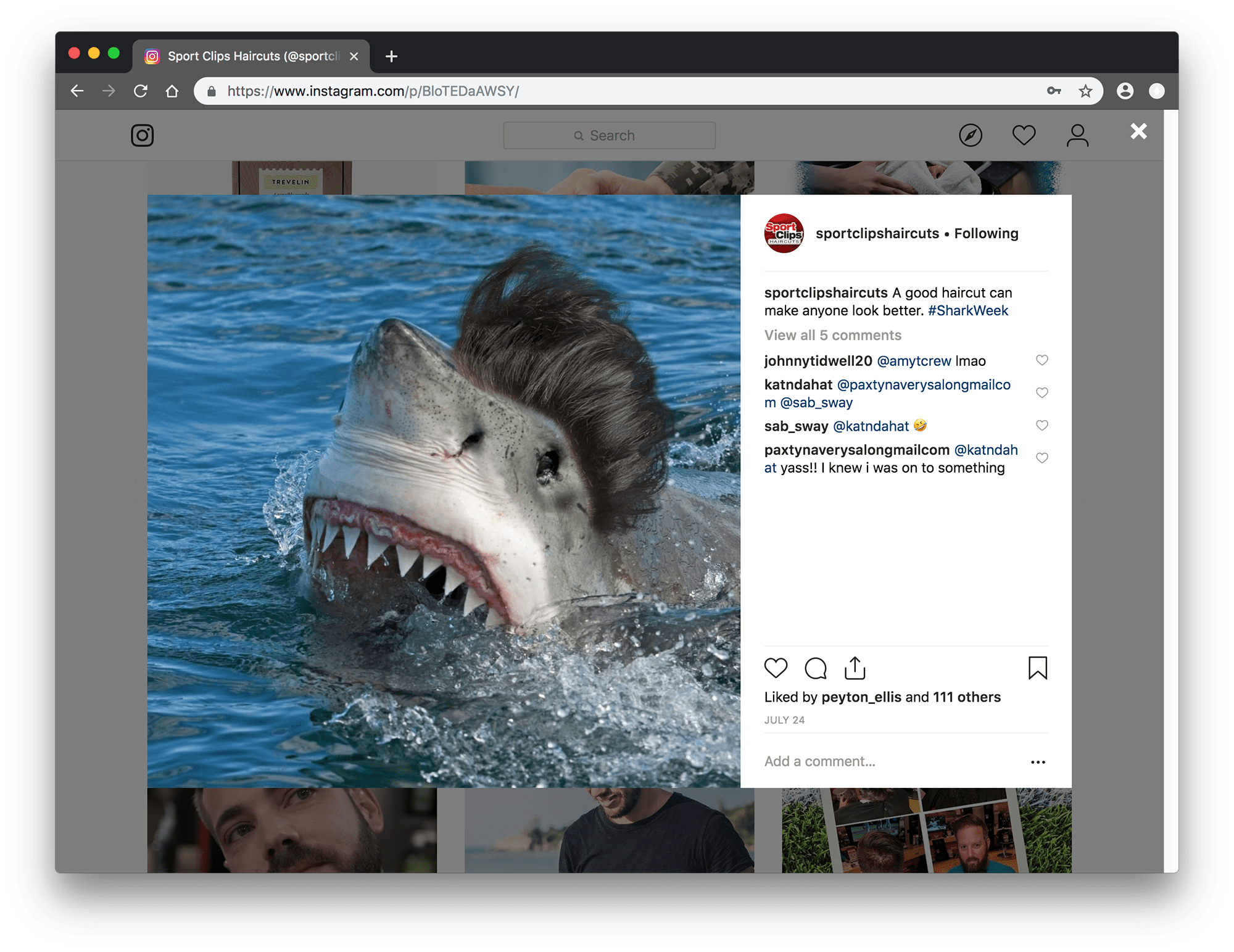Share the post via share icon

(855, 668)
